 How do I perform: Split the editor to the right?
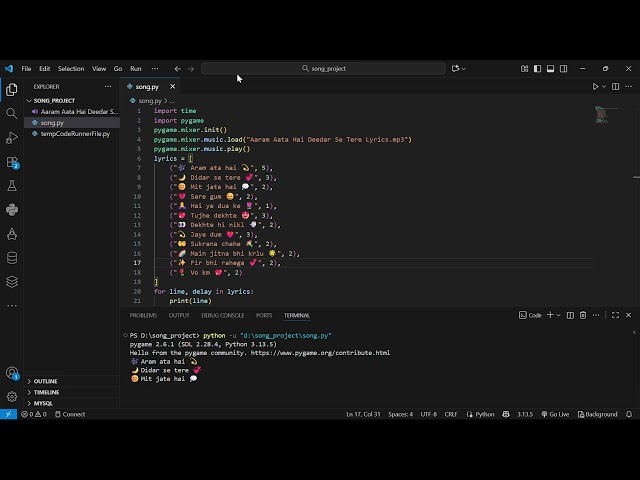pyautogui.click(x=616, y=87)
